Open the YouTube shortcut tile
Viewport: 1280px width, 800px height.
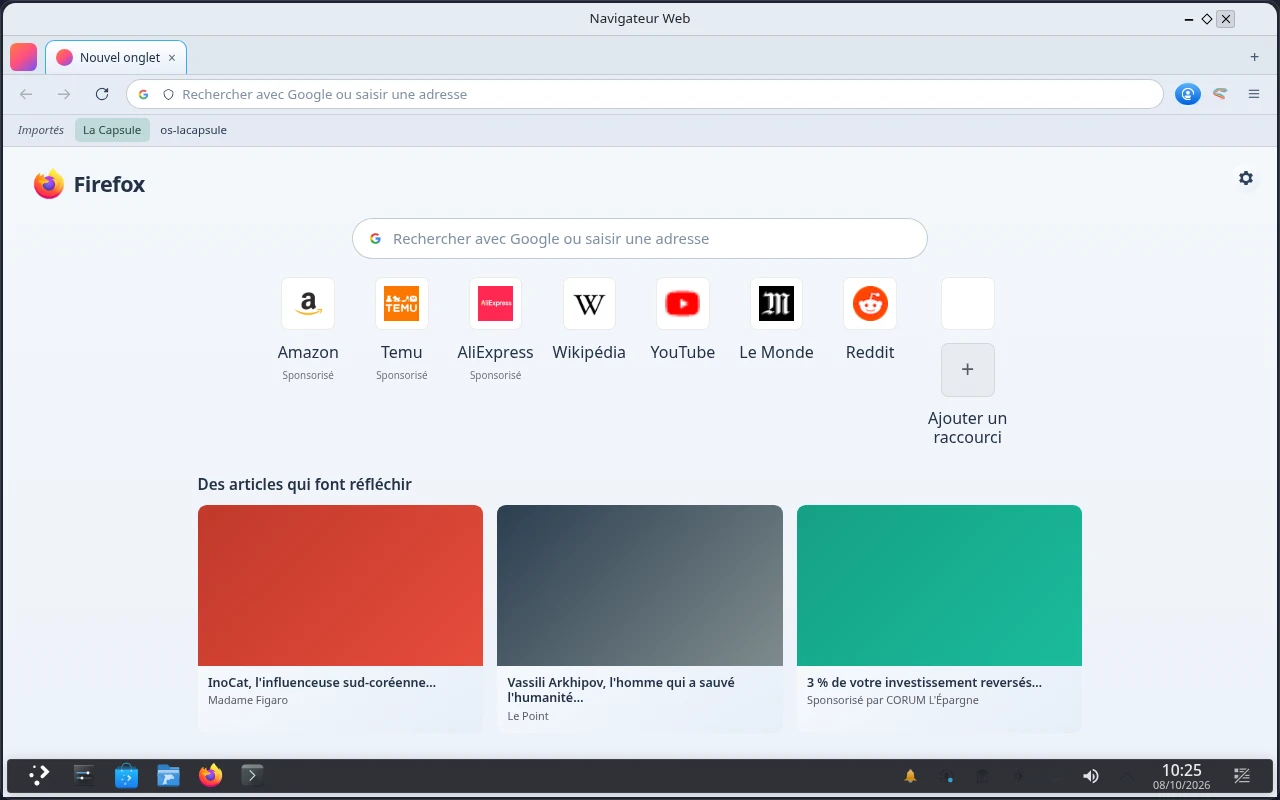click(683, 303)
